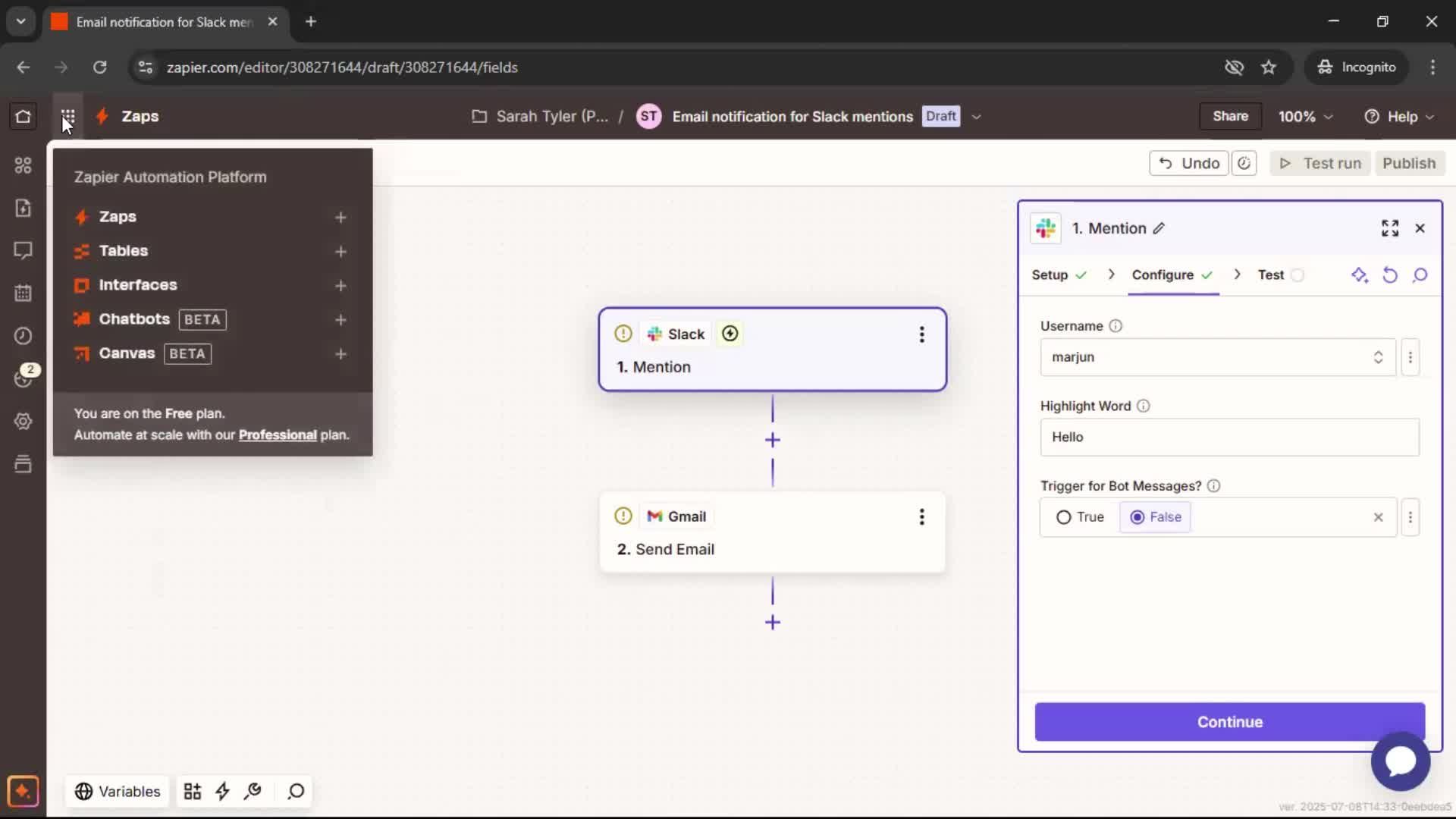Screen dimensions: 1456x819
Task: Open the comments sidebar icon
Action: coord(23,250)
